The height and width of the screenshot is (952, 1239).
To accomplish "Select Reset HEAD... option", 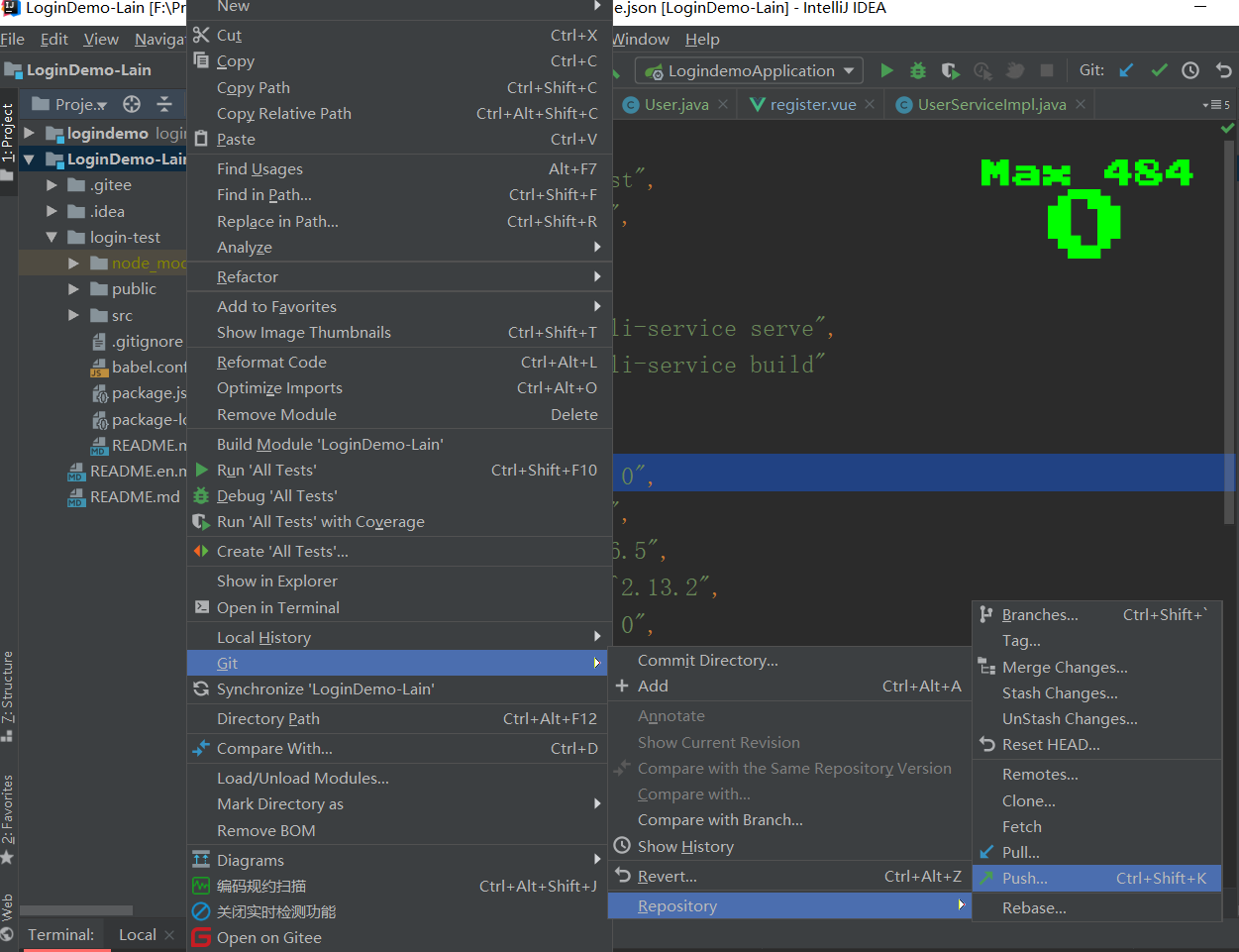I will point(1096,744).
